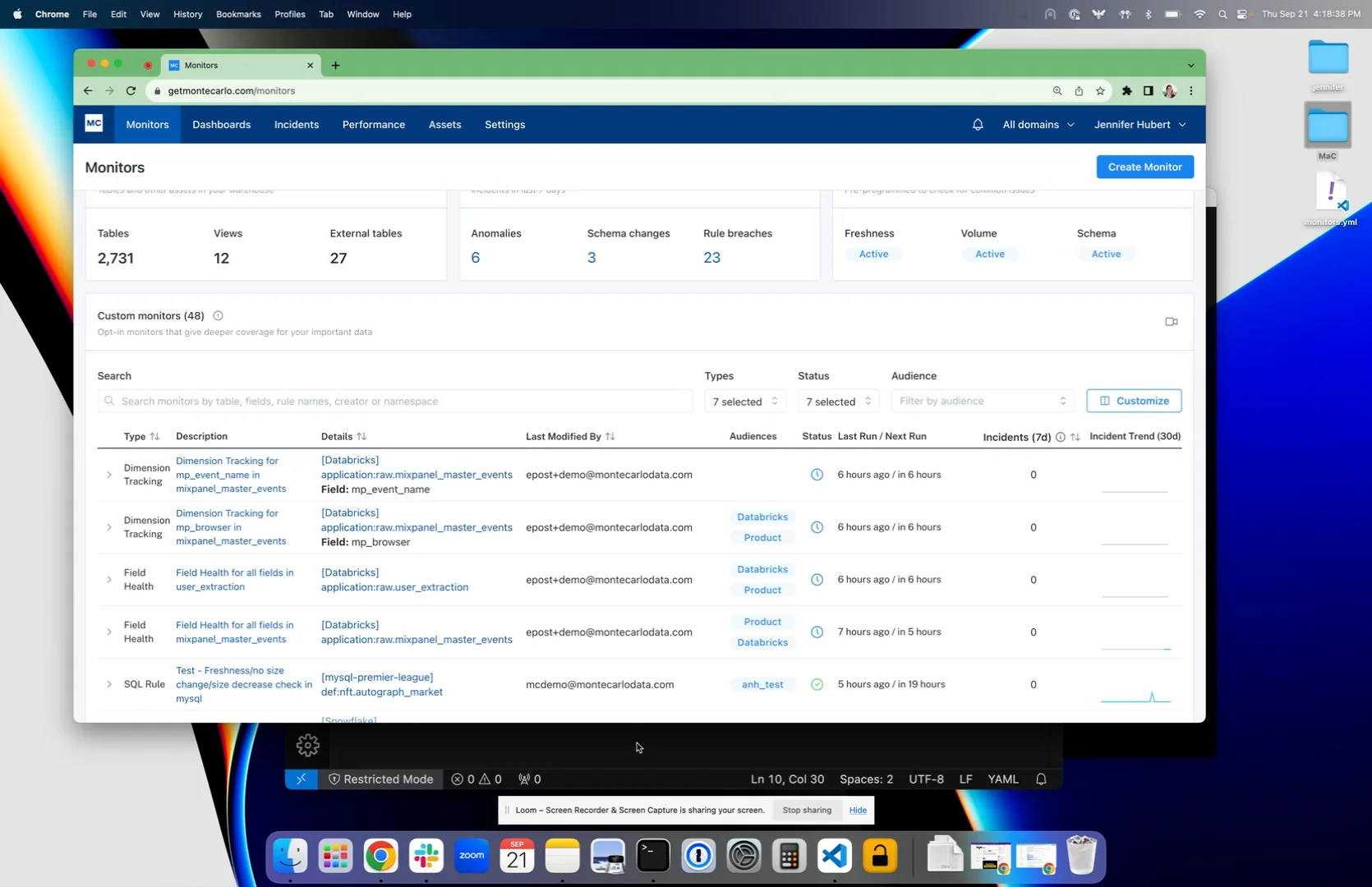Expand the mp_event_name Dimension Tracking row
Image resolution: width=1372 pixels, height=887 pixels.
(109, 475)
